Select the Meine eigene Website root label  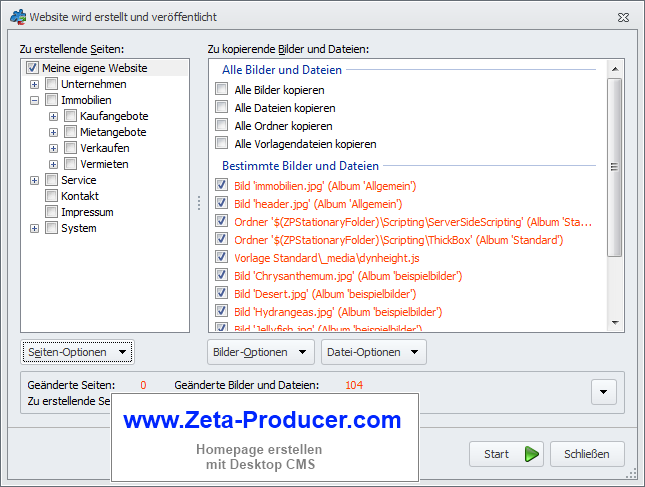click(x=95, y=68)
